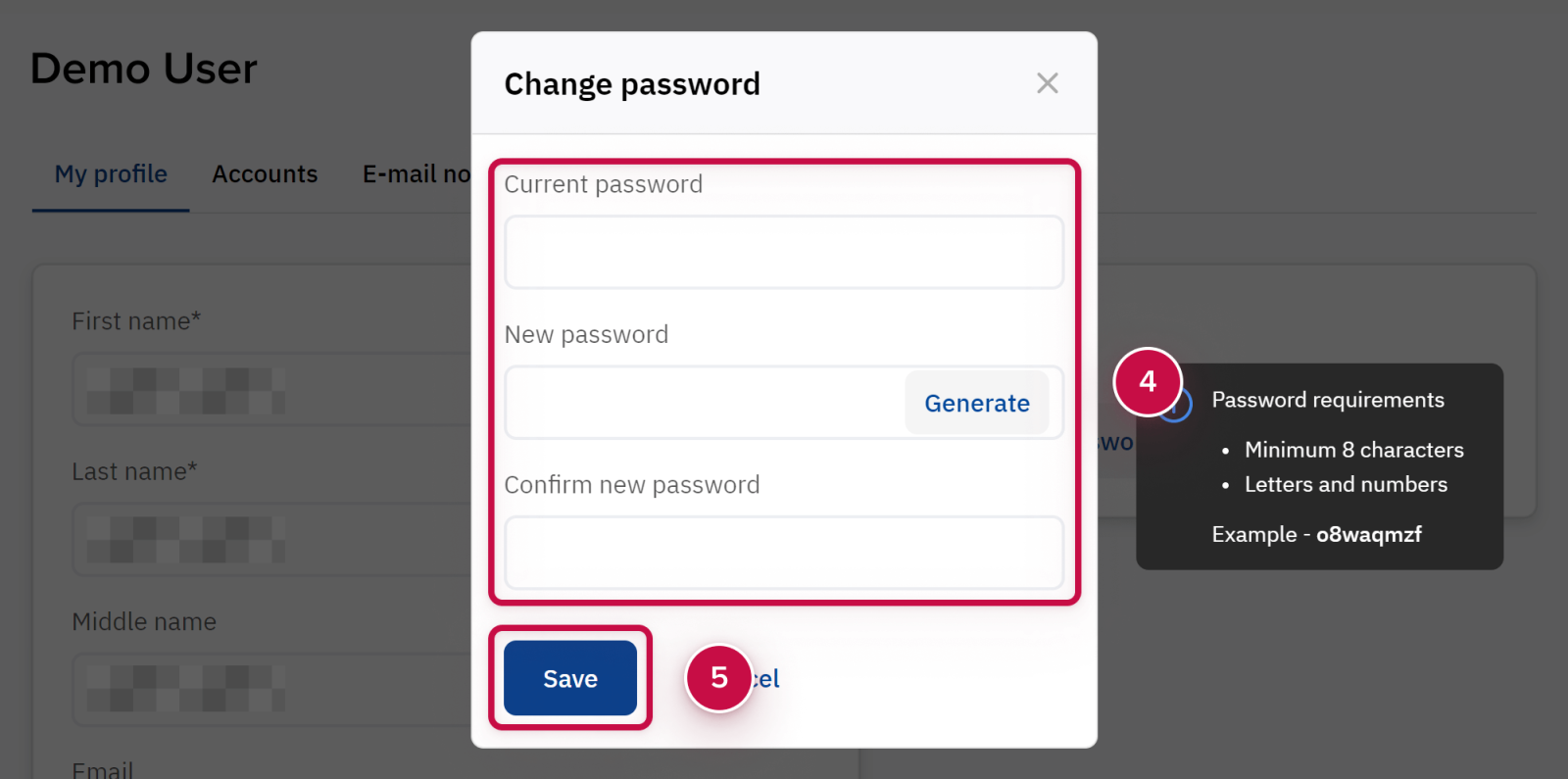Focus the New password input field
Viewport: 1568px width, 779px height.
[x=704, y=403]
